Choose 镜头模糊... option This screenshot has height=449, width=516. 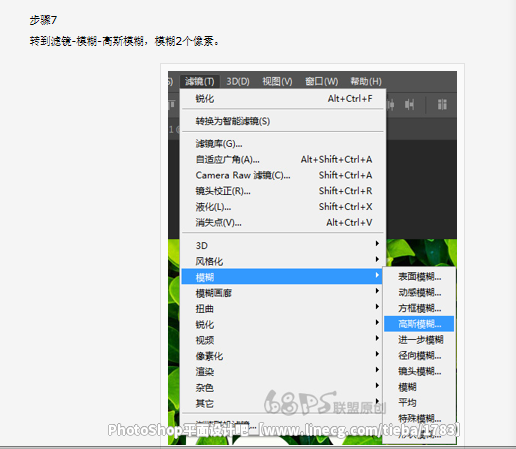(419, 371)
